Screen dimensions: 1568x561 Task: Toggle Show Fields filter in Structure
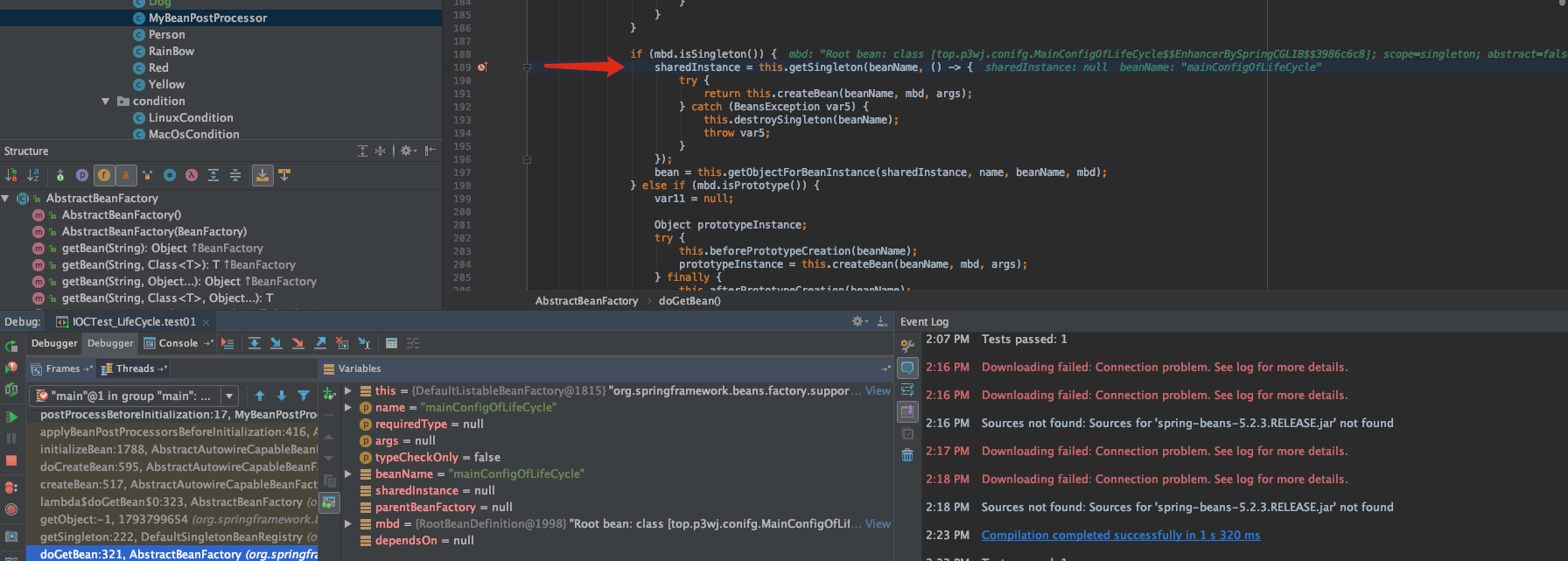(x=104, y=175)
